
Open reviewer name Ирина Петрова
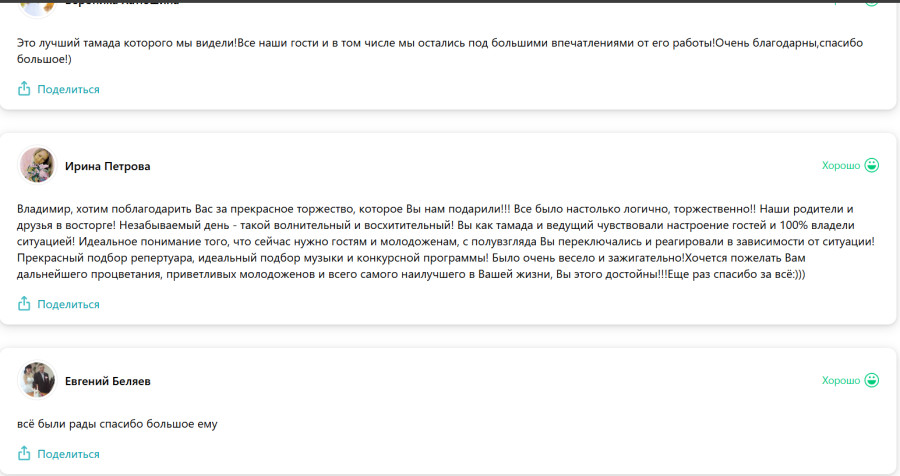pos(107,166)
